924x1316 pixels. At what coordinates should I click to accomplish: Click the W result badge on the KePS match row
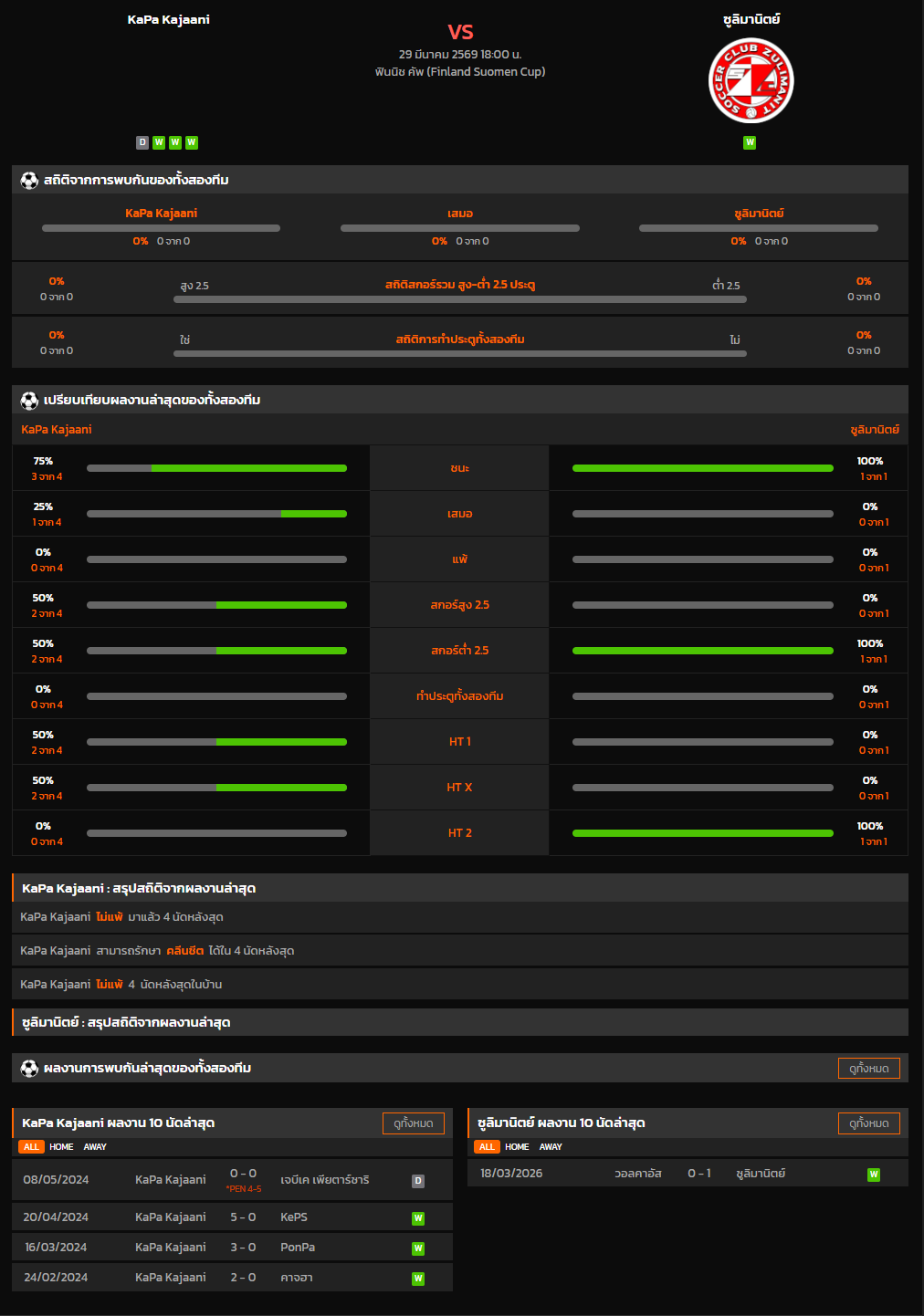(x=418, y=1217)
